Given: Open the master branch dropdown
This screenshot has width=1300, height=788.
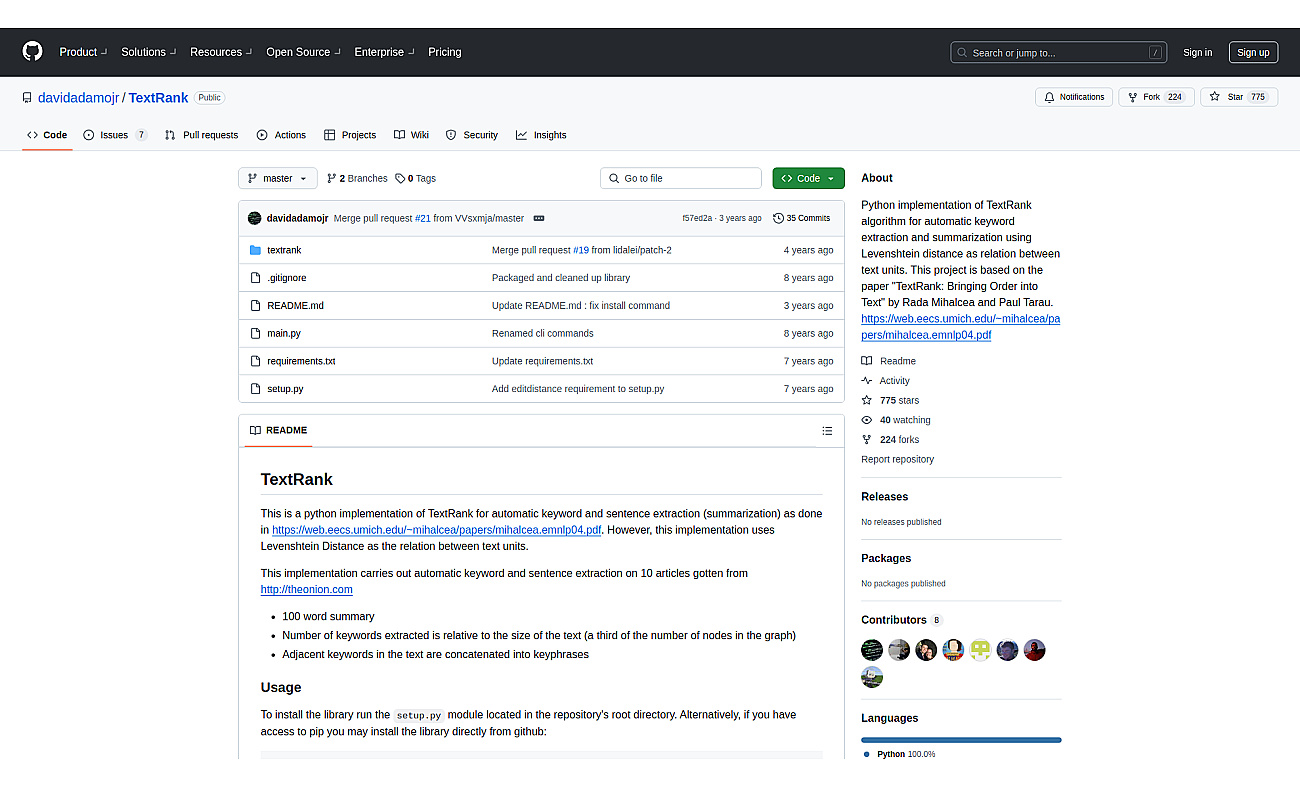Looking at the screenshot, I should 278,178.
